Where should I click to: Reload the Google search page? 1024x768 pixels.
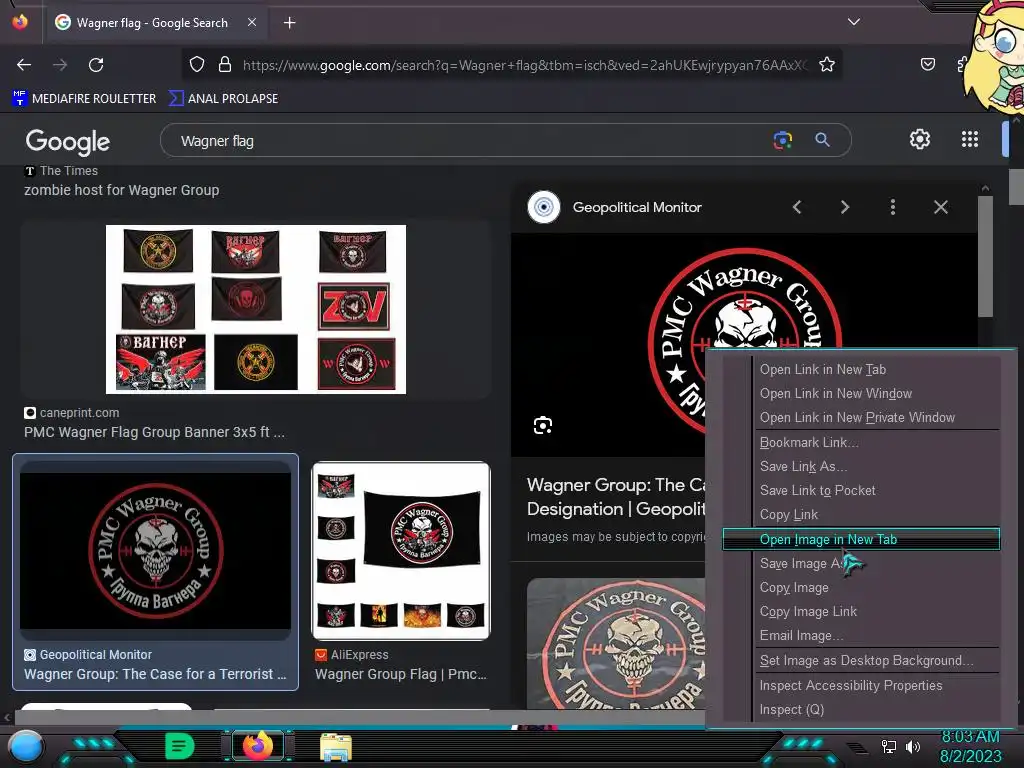[x=96, y=65]
